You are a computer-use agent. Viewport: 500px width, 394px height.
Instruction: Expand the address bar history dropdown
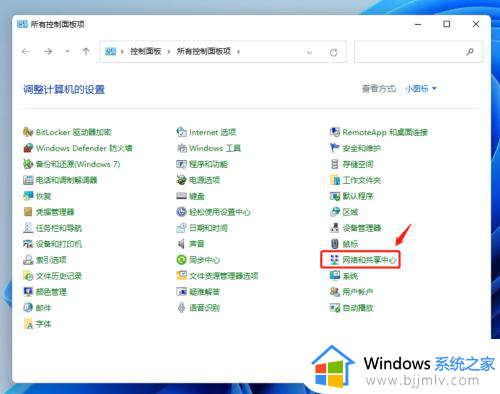pyautogui.click(x=309, y=52)
